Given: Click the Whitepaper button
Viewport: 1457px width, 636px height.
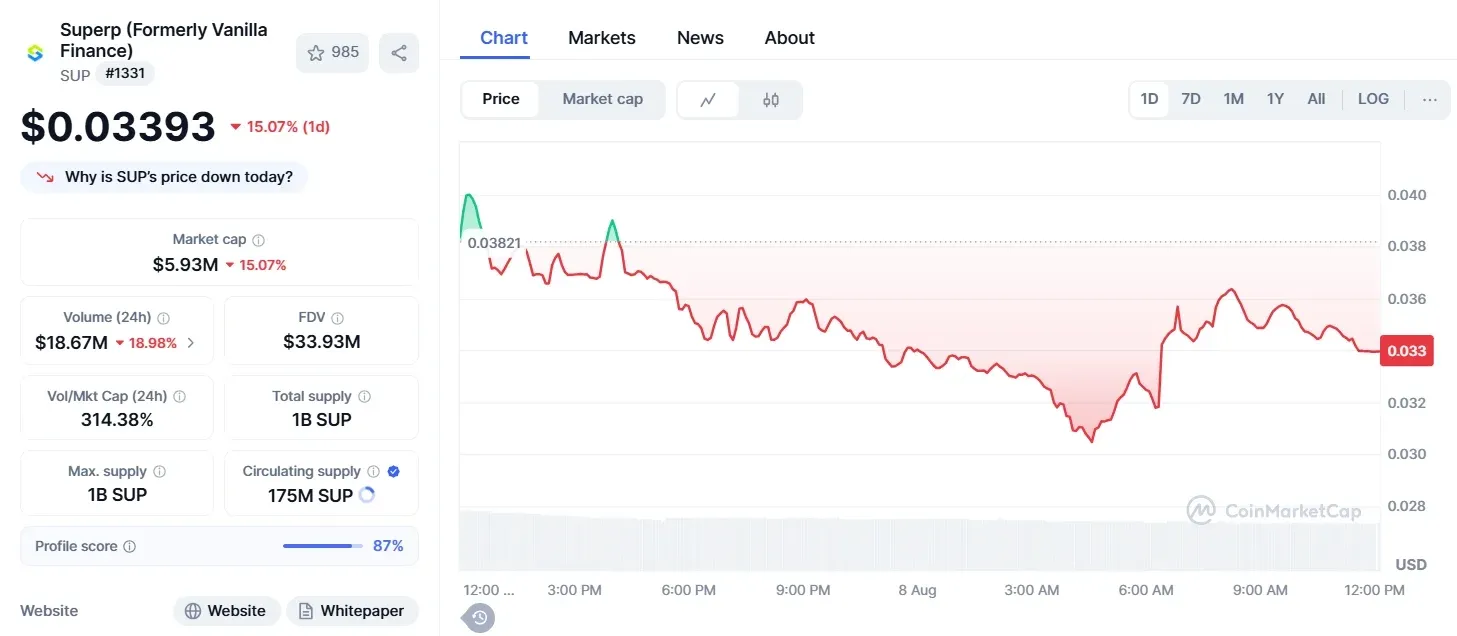Looking at the screenshot, I should tap(352, 610).
